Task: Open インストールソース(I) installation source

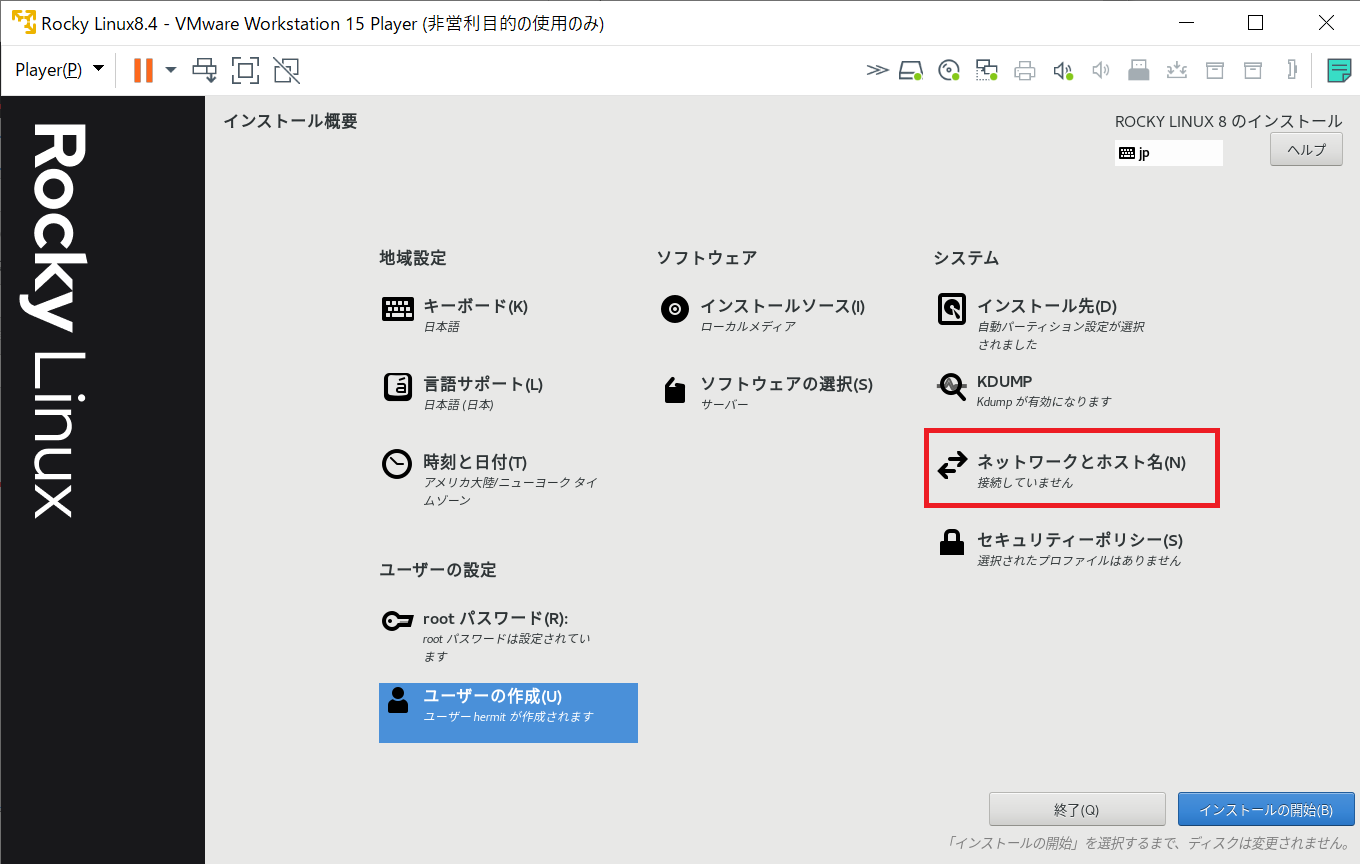Action: coord(762,315)
